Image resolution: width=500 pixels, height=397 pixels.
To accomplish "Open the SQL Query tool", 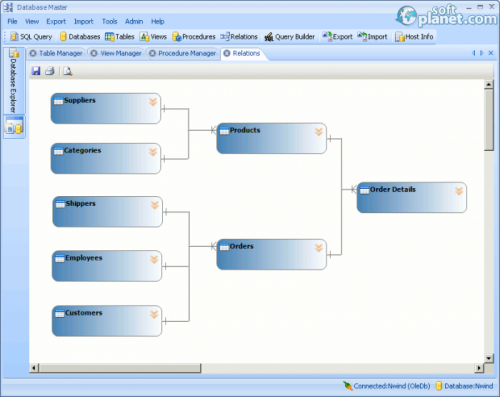I will (31, 37).
